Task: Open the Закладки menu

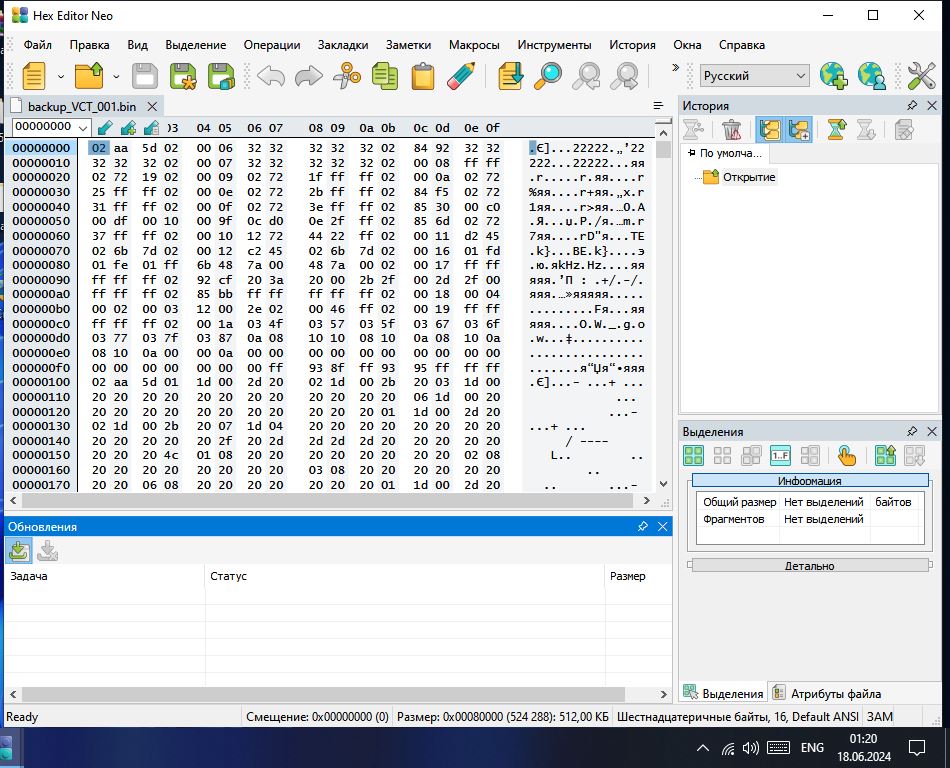Action: 343,45
